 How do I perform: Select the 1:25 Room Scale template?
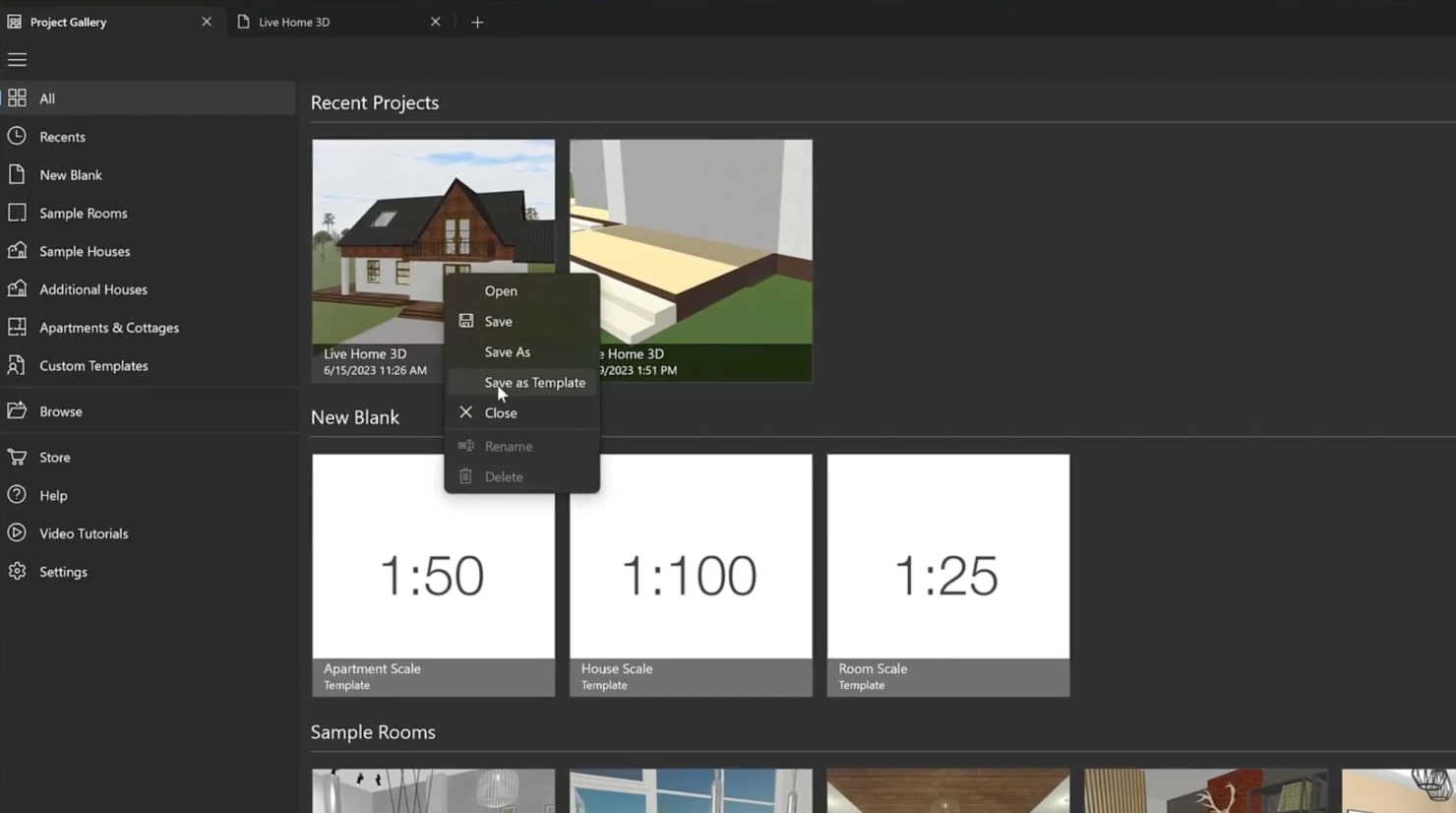pos(948,576)
